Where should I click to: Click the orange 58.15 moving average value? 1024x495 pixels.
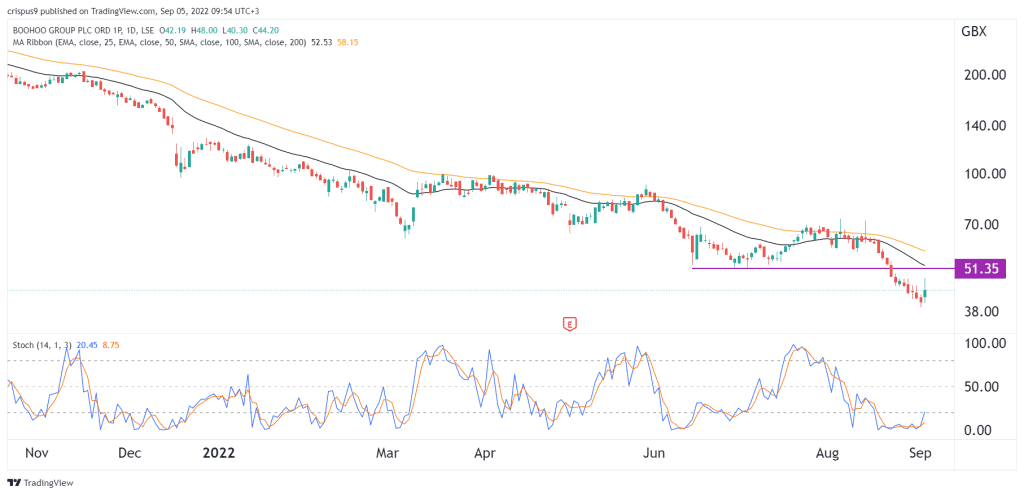click(x=347, y=42)
